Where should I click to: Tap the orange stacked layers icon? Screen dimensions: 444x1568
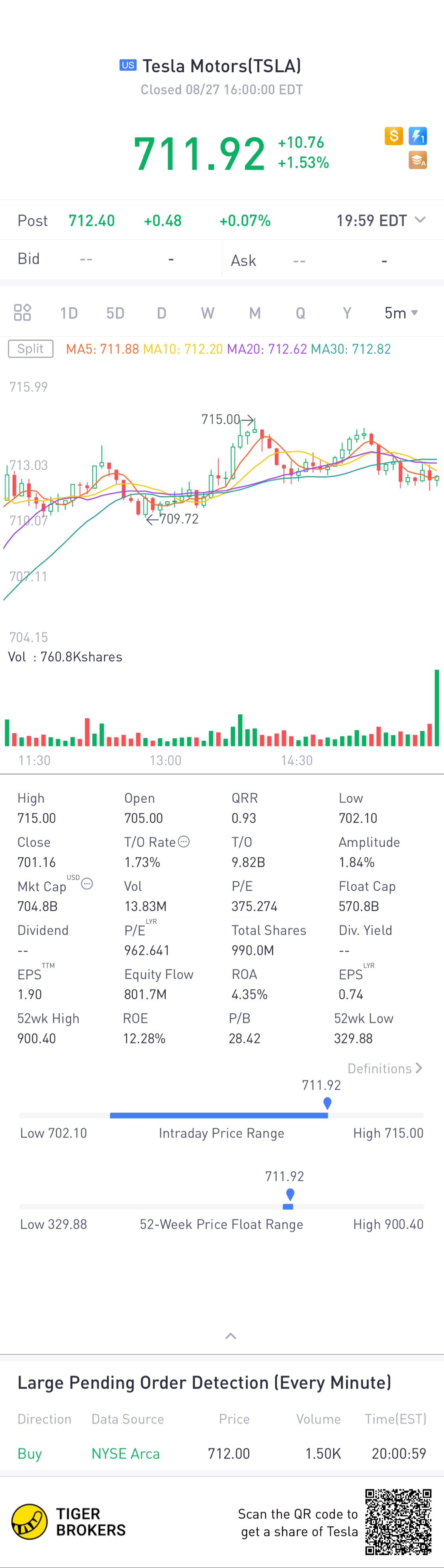(418, 160)
